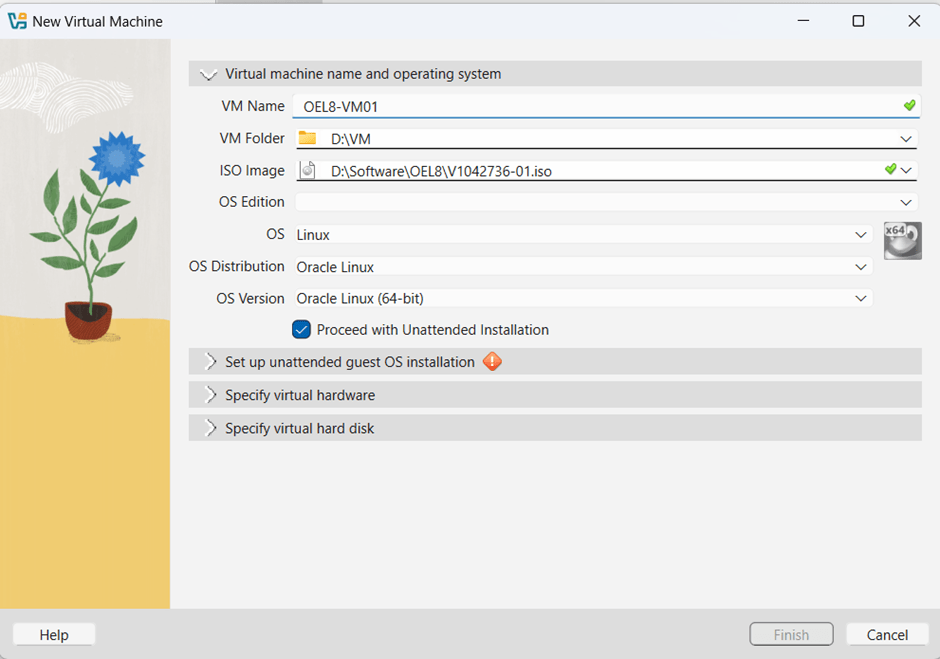The image size is (940, 659).
Task: Open the VM Folder dropdown
Action: (x=906, y=139)
